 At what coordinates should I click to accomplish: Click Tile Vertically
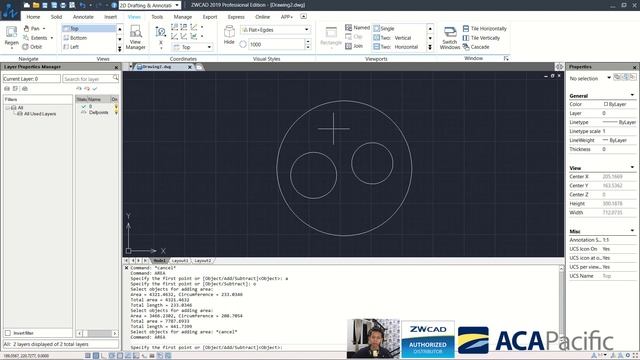pyautogui.click(x=481, y=38)
